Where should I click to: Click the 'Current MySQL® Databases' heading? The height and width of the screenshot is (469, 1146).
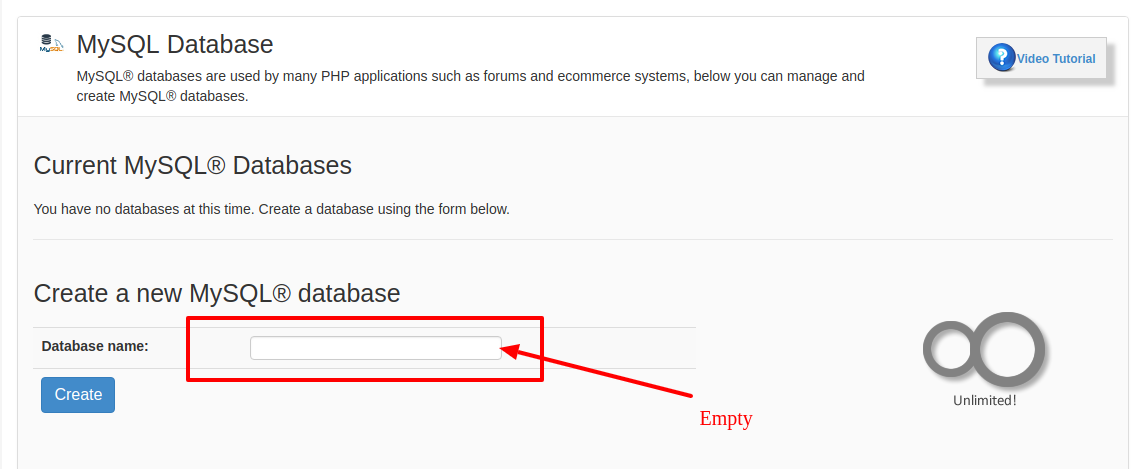(x=193, y=166)
